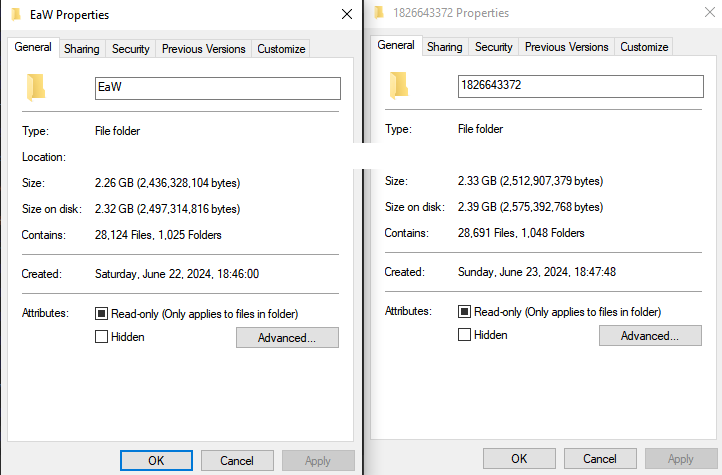Click the EaW folder name field
The width and height of the screenshot is (722, 475).
pyautogui.click(x=218, y=88)
